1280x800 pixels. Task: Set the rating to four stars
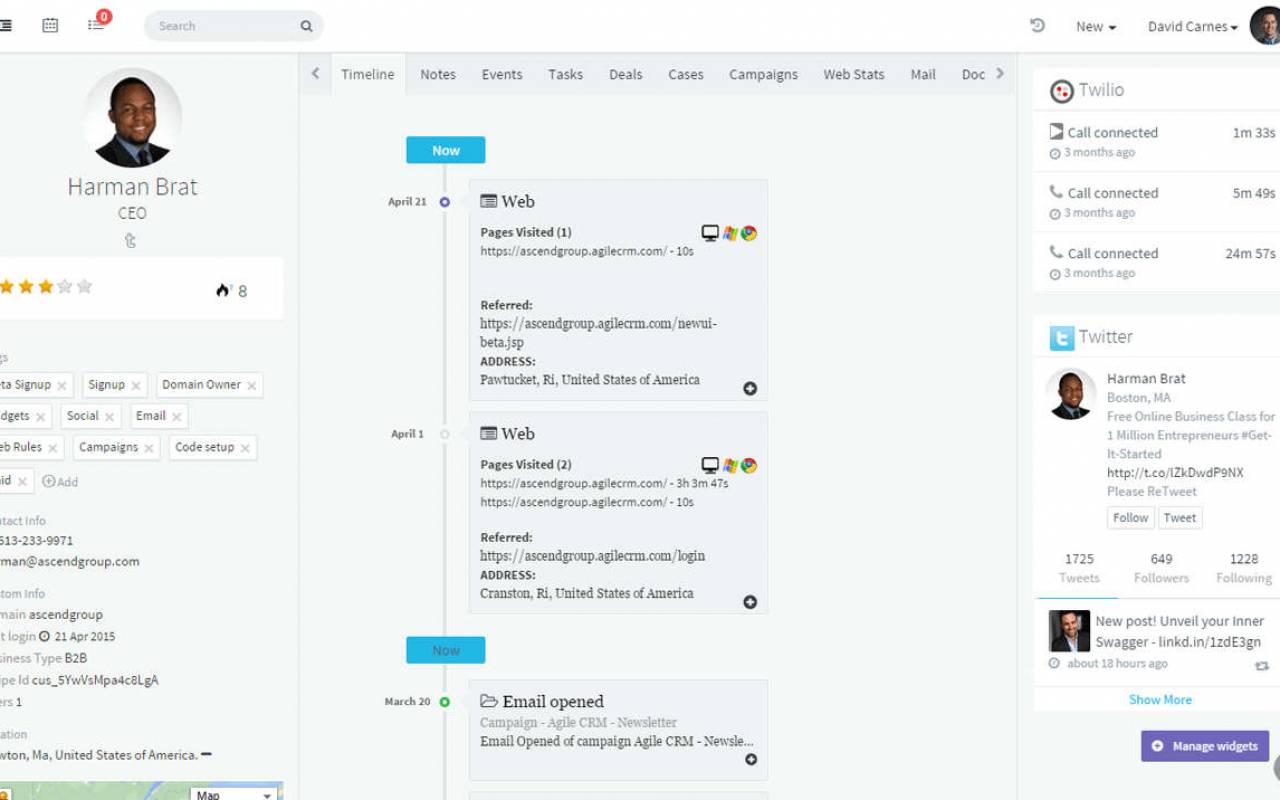click(65, 287)
